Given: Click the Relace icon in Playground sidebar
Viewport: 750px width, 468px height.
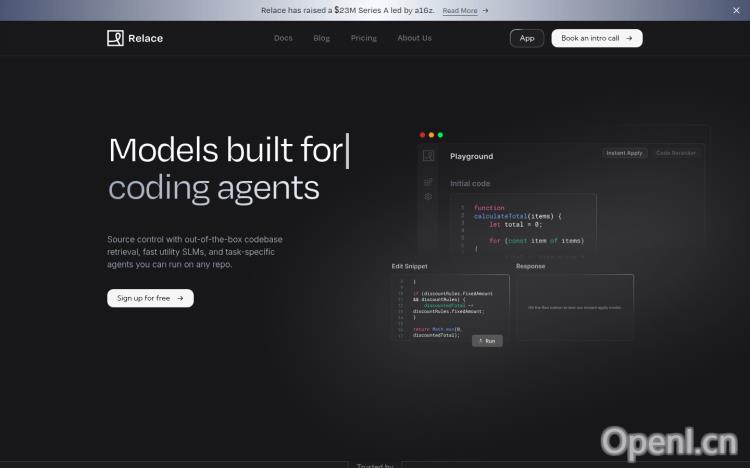Looking at the screenshot, I should tap(428, 156).
